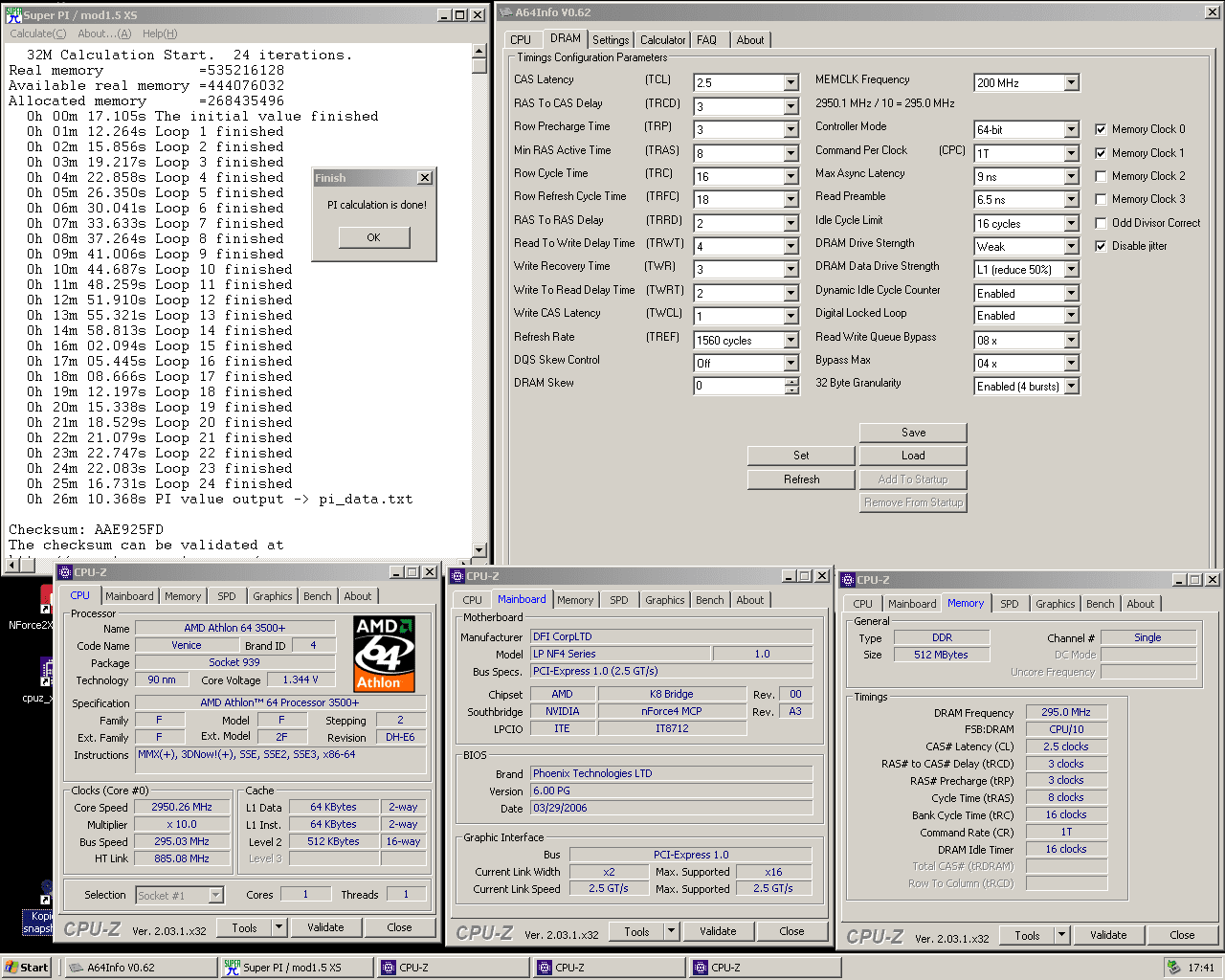Expand Tools arrow in CPU-Z CPU window
Viewport: 1225px width, 980px height.
pos(278,927)
